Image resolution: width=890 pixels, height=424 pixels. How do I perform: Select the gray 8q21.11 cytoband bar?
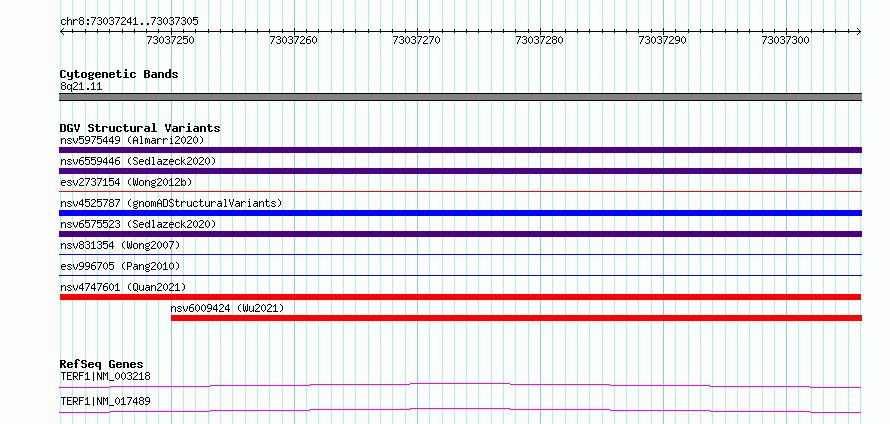pos(460,97)
